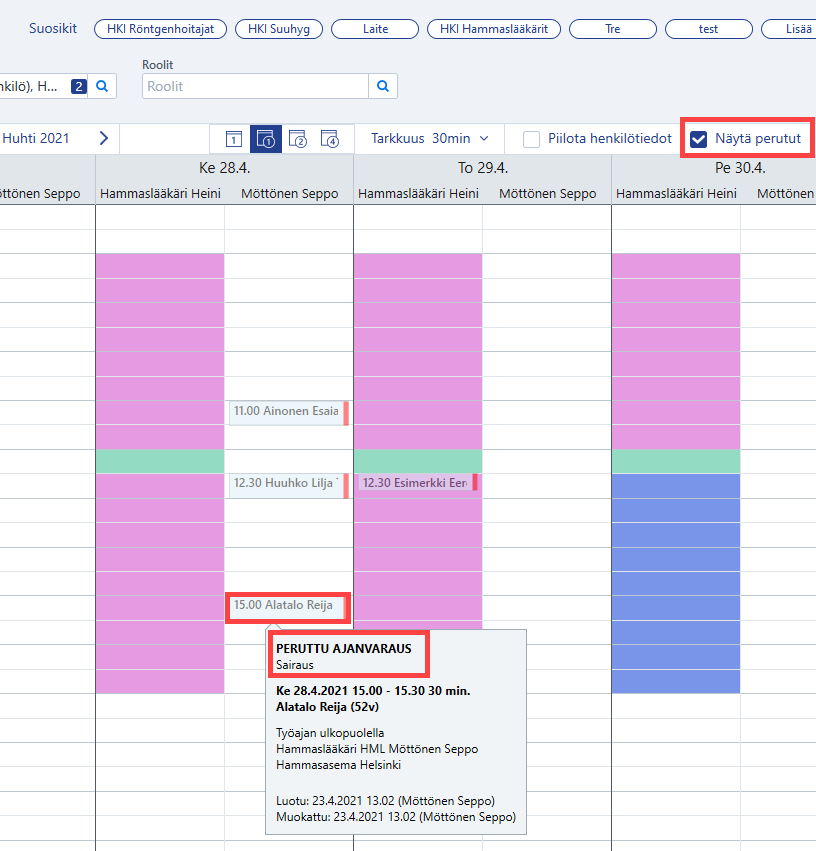Select the one-week calendar view icon
816x851 pixels.
click(266, 139)
